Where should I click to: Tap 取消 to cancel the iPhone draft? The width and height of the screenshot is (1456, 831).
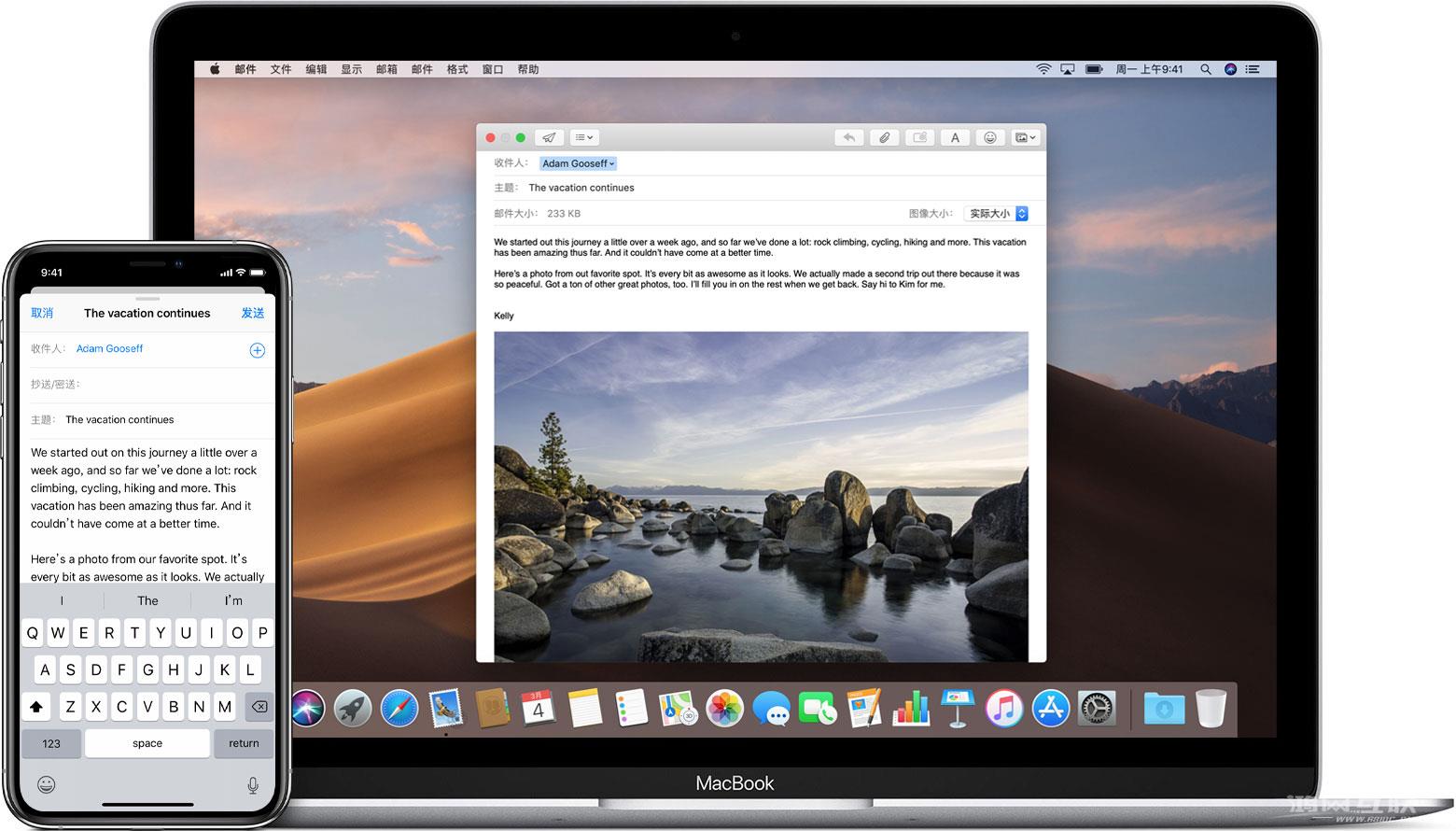[42, 313]
